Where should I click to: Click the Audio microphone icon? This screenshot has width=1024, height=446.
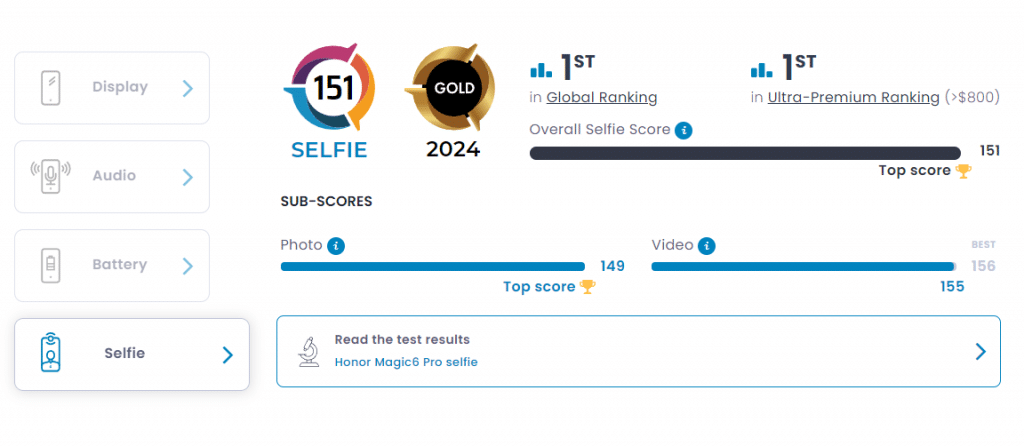(51, 176)
